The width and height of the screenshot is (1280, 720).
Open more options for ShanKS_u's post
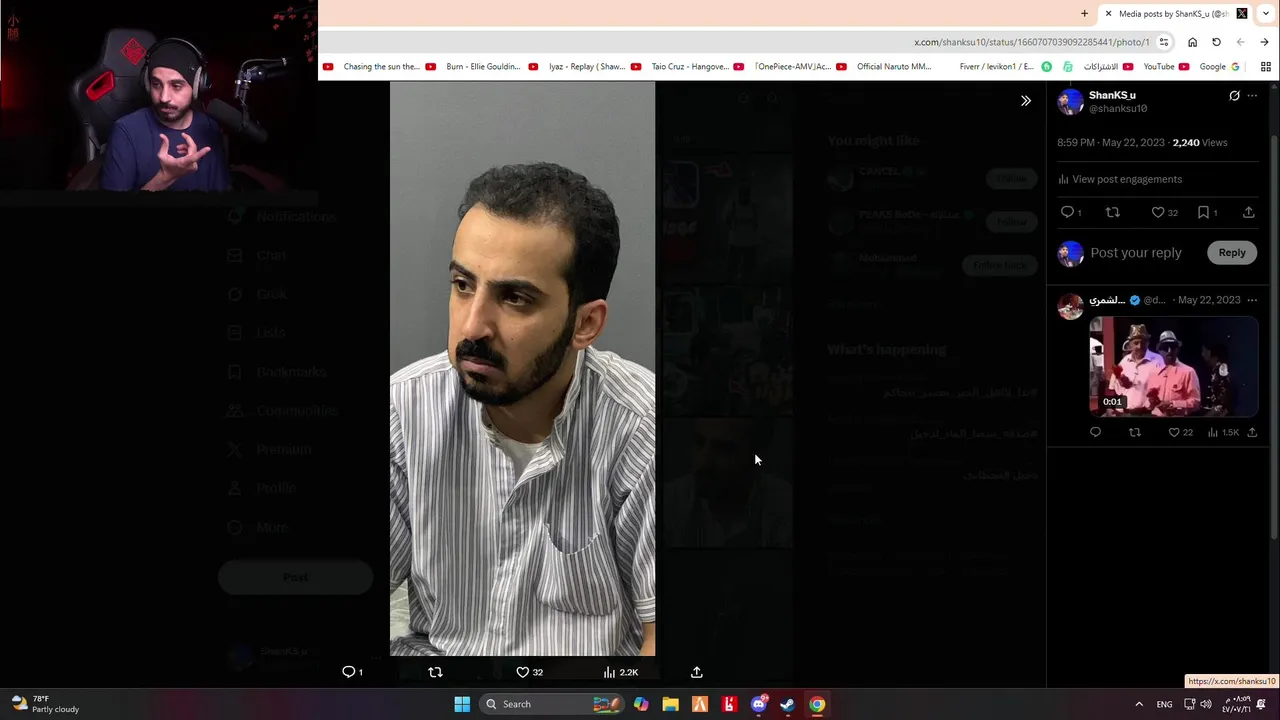pyautogui.click(x=1252, y=96)
